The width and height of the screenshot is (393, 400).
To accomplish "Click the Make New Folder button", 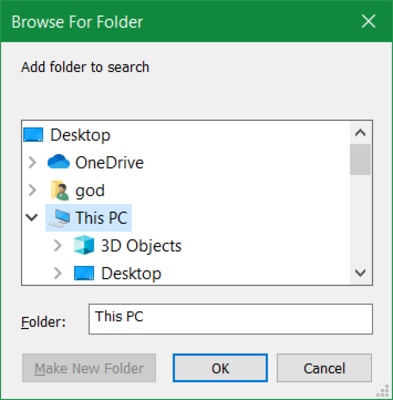I will click(89, 368).
